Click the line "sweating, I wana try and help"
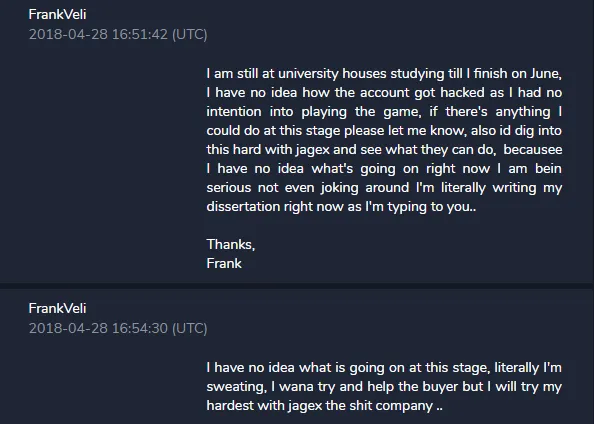 coord(384,386)
